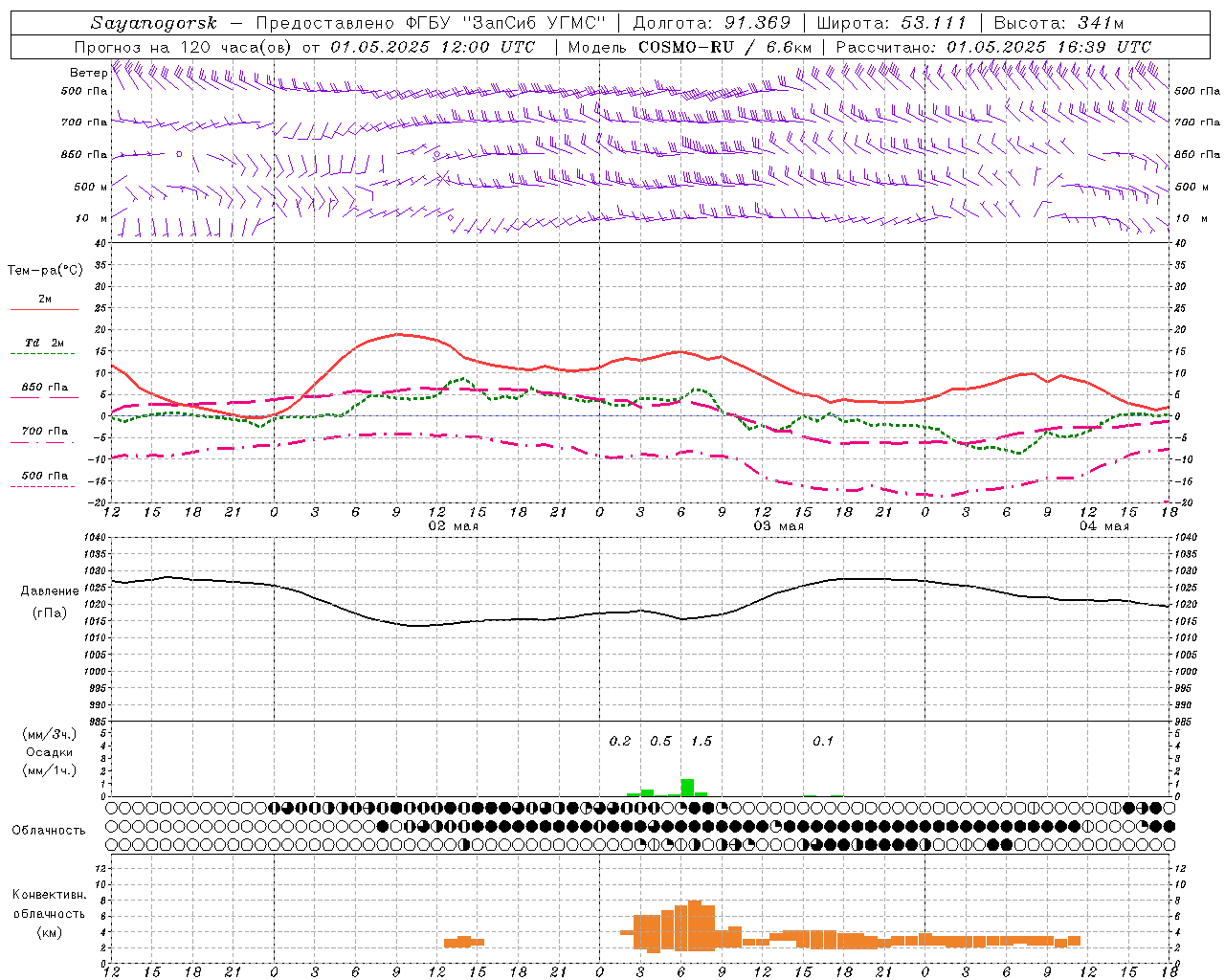
Task: Click the '04 мая' date label
Action: point(1103,526)
